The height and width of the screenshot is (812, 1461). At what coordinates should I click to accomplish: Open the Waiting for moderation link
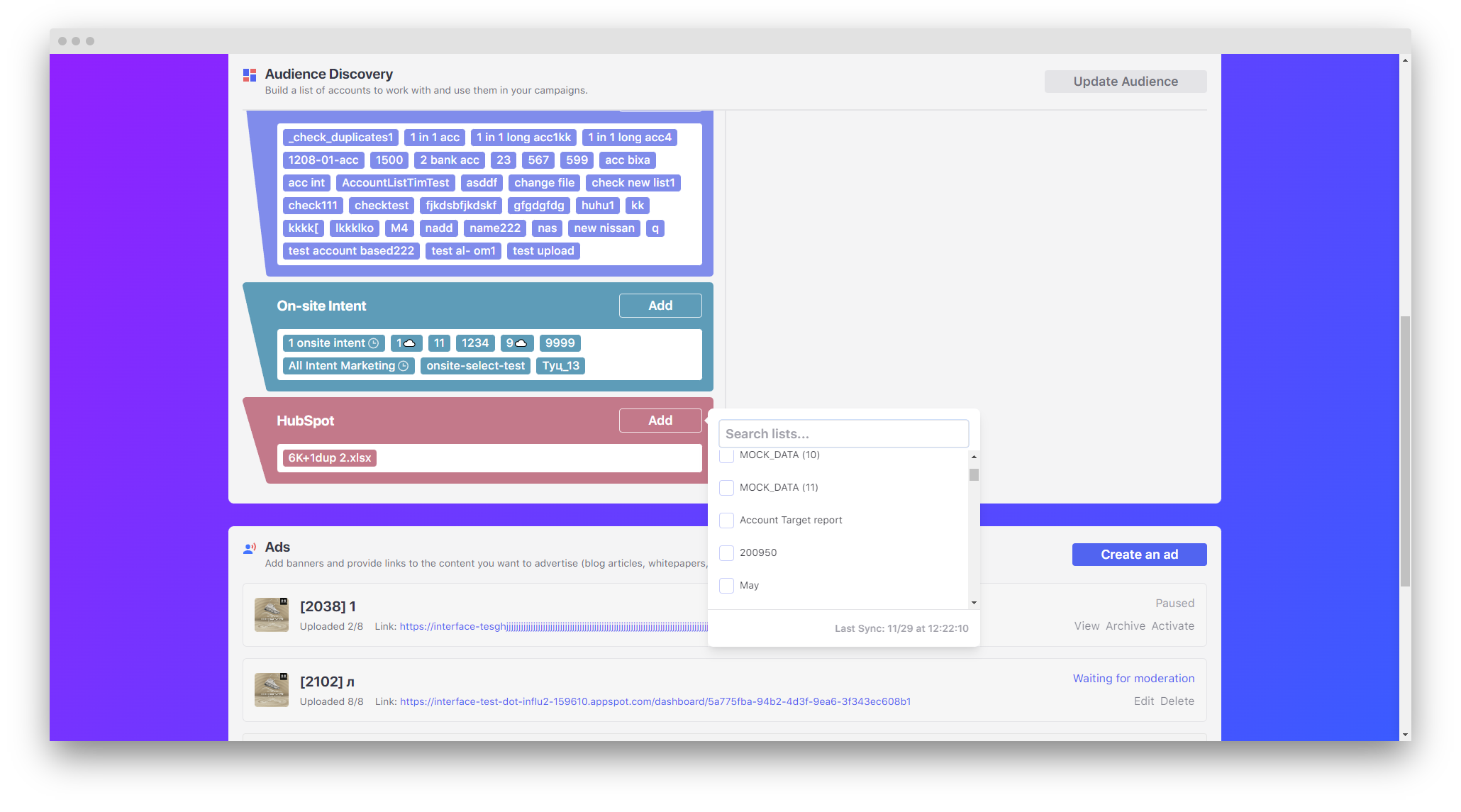pos(1133,678)
